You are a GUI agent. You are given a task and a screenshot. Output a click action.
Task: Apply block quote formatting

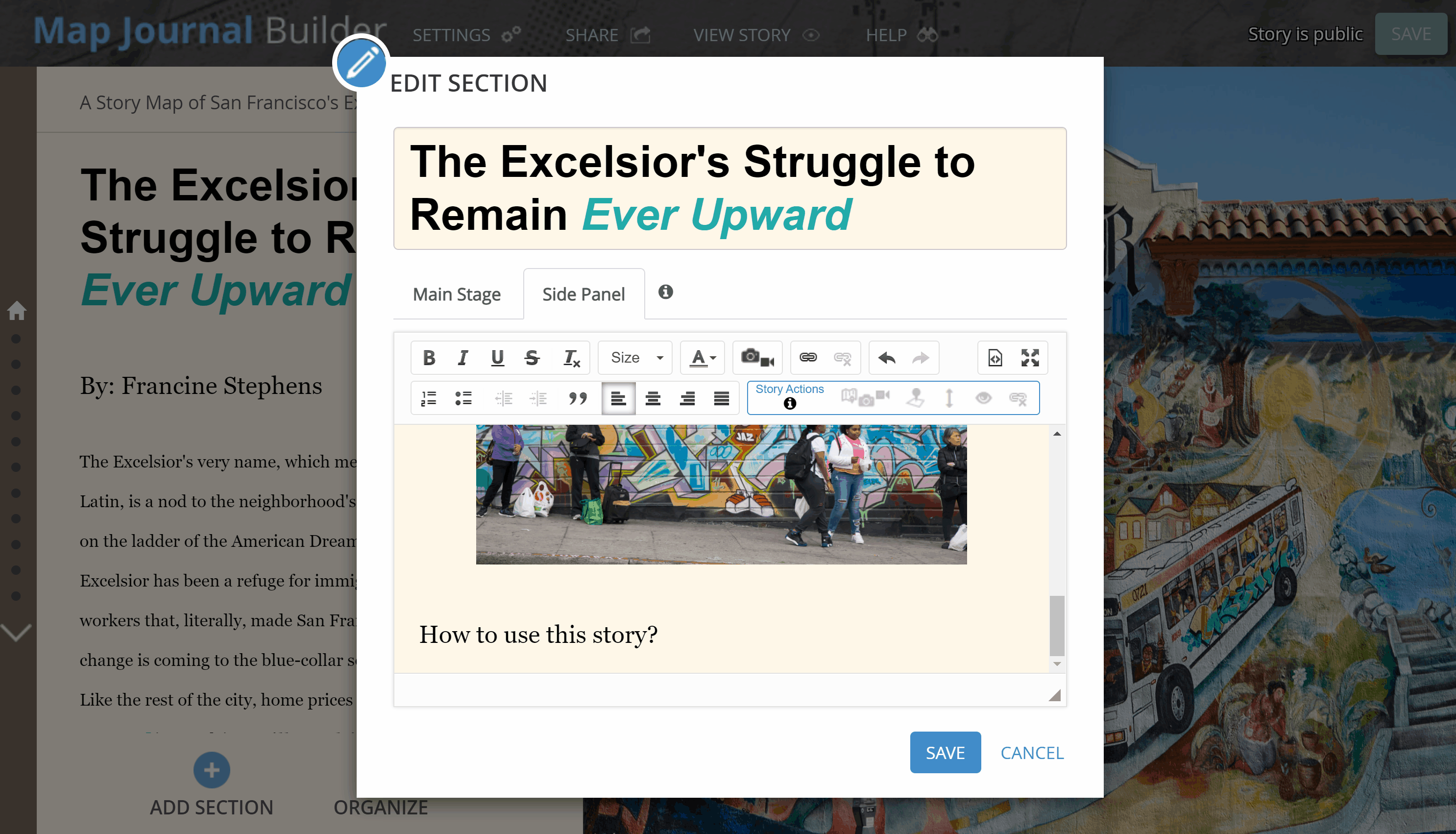click(578, 398)
